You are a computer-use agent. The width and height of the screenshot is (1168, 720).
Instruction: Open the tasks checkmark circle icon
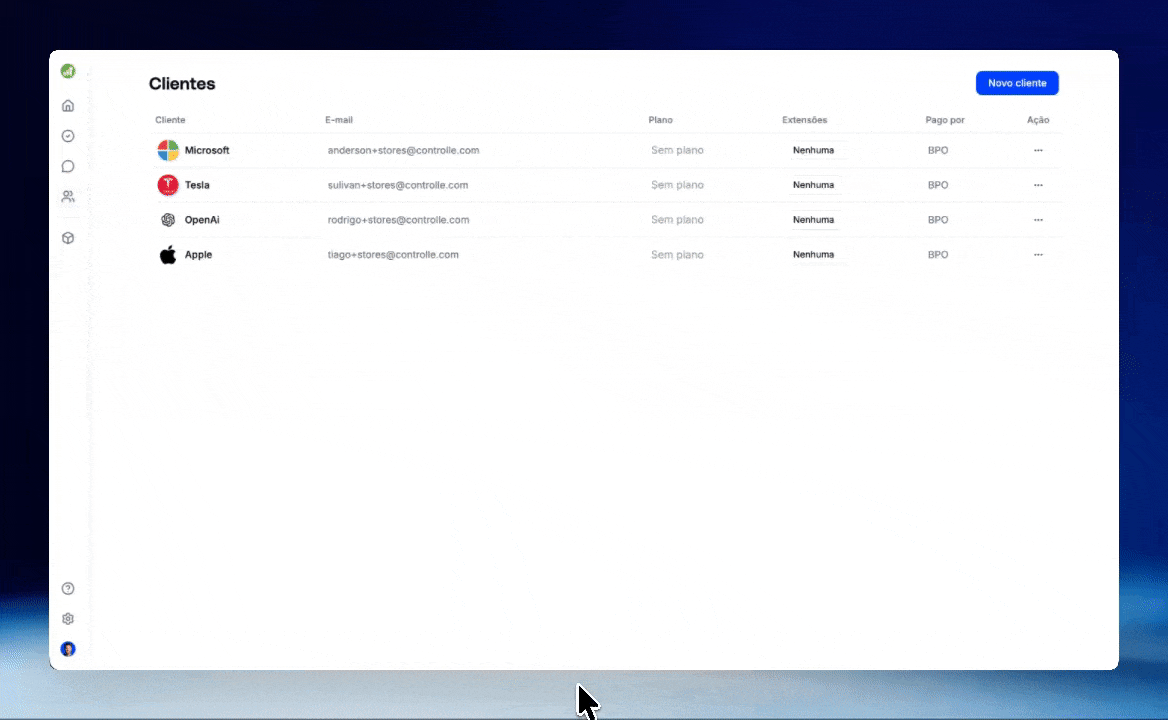68,136
